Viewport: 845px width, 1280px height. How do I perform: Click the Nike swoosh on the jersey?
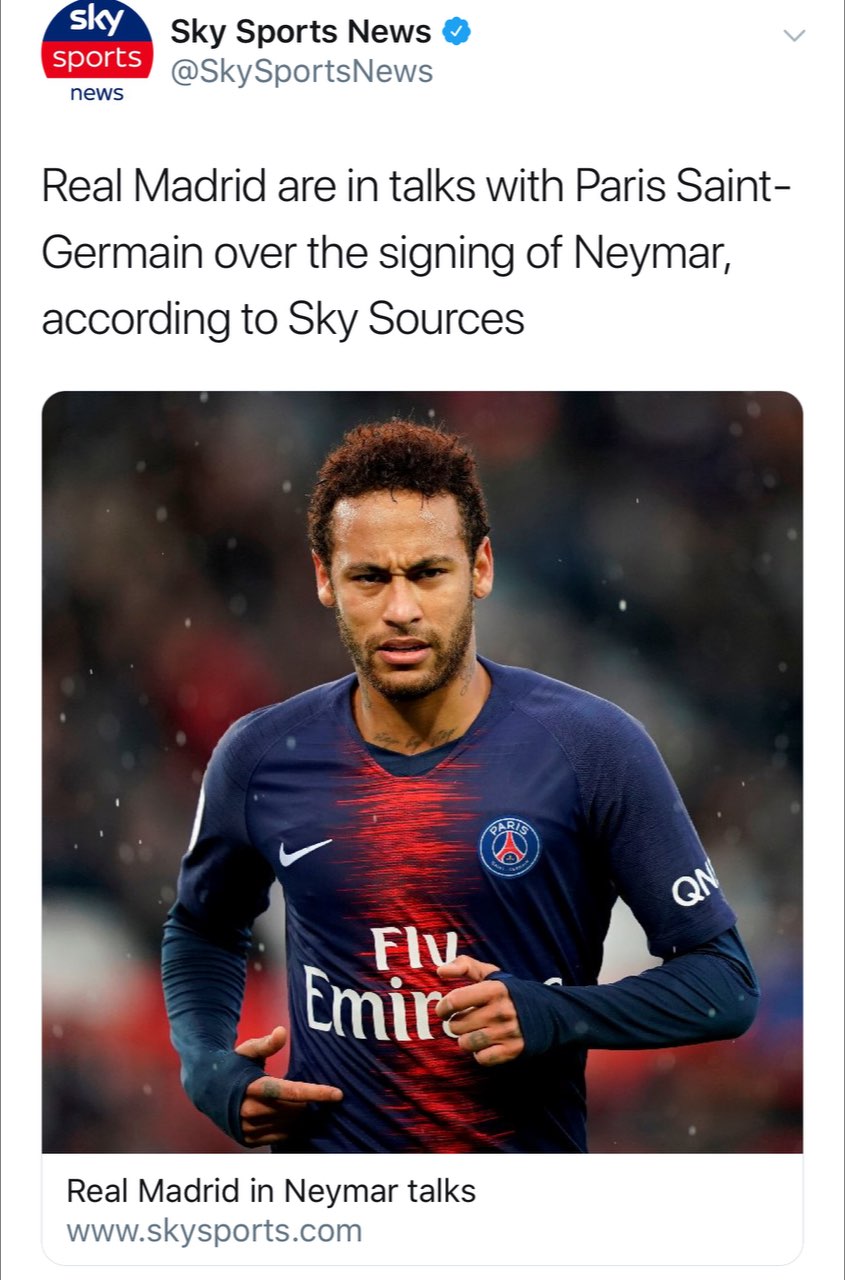pyautogui.click(x=304, y=852)
